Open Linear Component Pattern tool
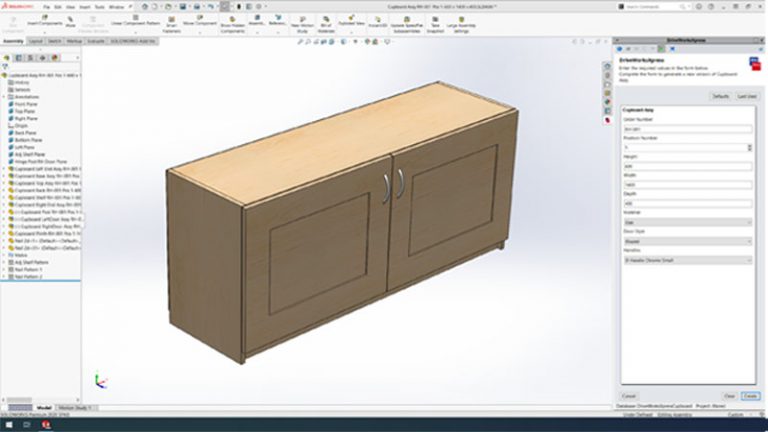The width and height of the screenshot is (768, 432). (x=136, y=21)
